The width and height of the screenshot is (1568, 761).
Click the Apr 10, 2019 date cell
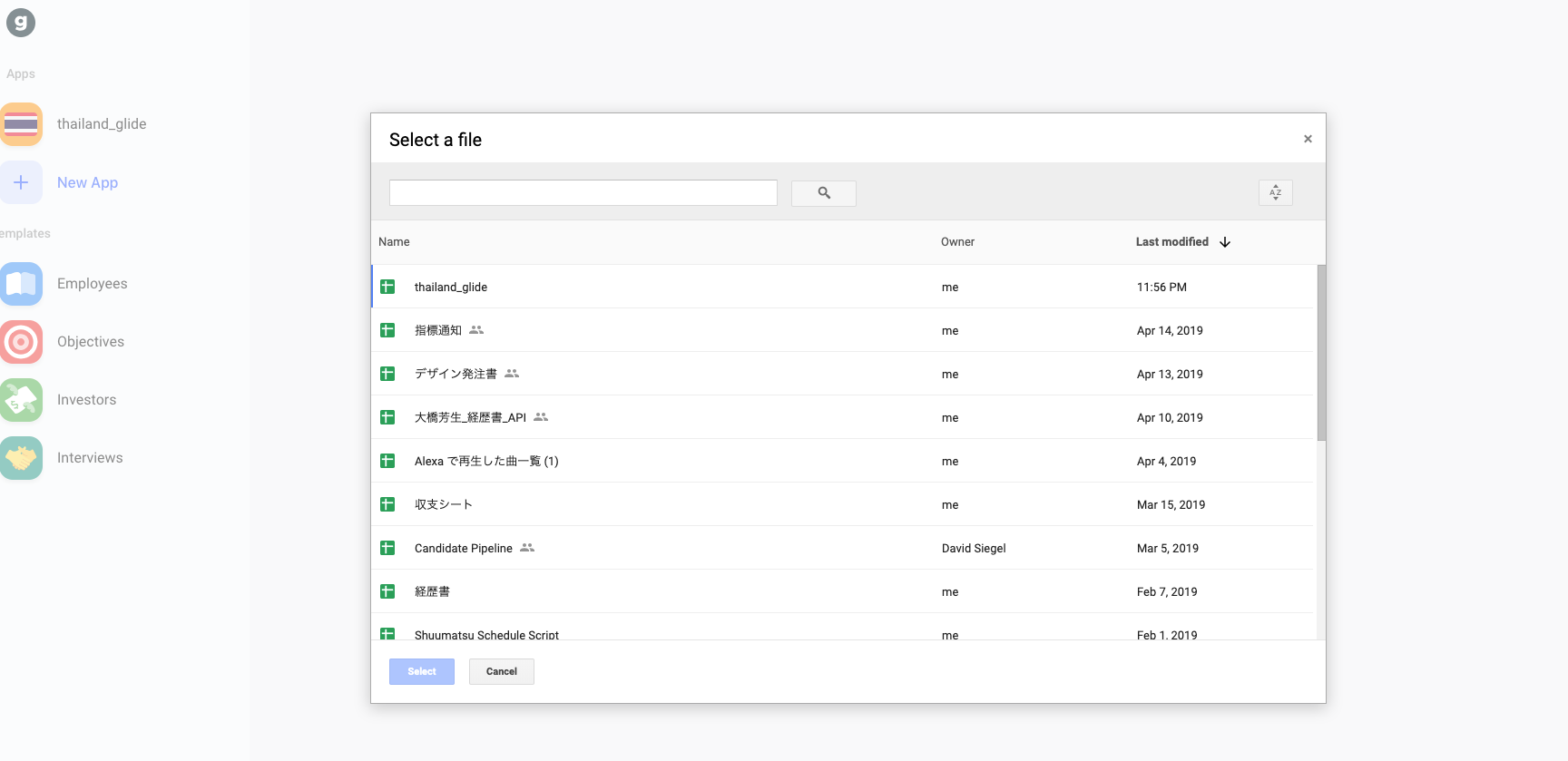tap(1170, 417)
